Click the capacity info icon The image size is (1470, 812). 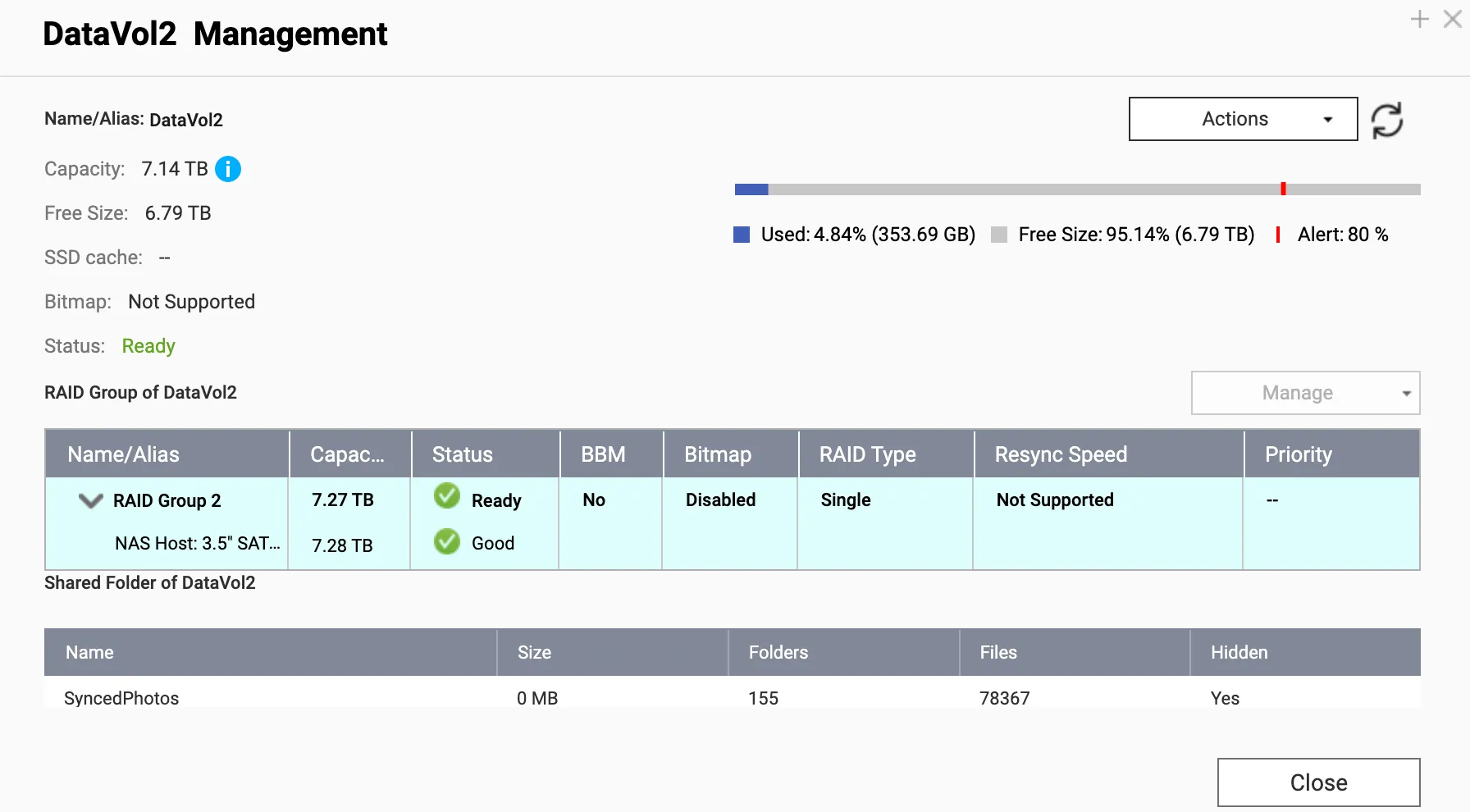228,169
